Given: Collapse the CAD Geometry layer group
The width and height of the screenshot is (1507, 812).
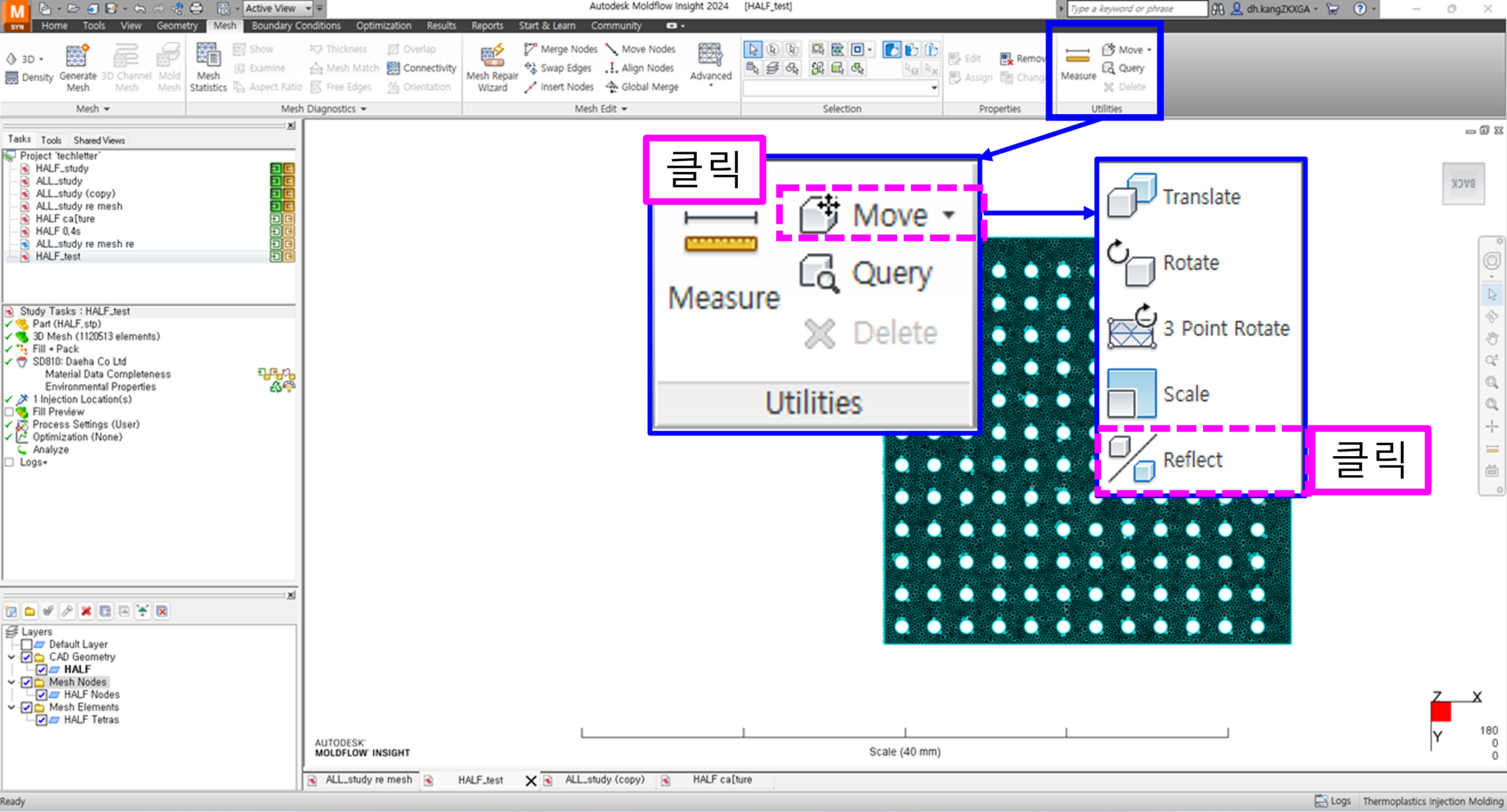Looking at the screenshot, I should click(x=11, y=657).
